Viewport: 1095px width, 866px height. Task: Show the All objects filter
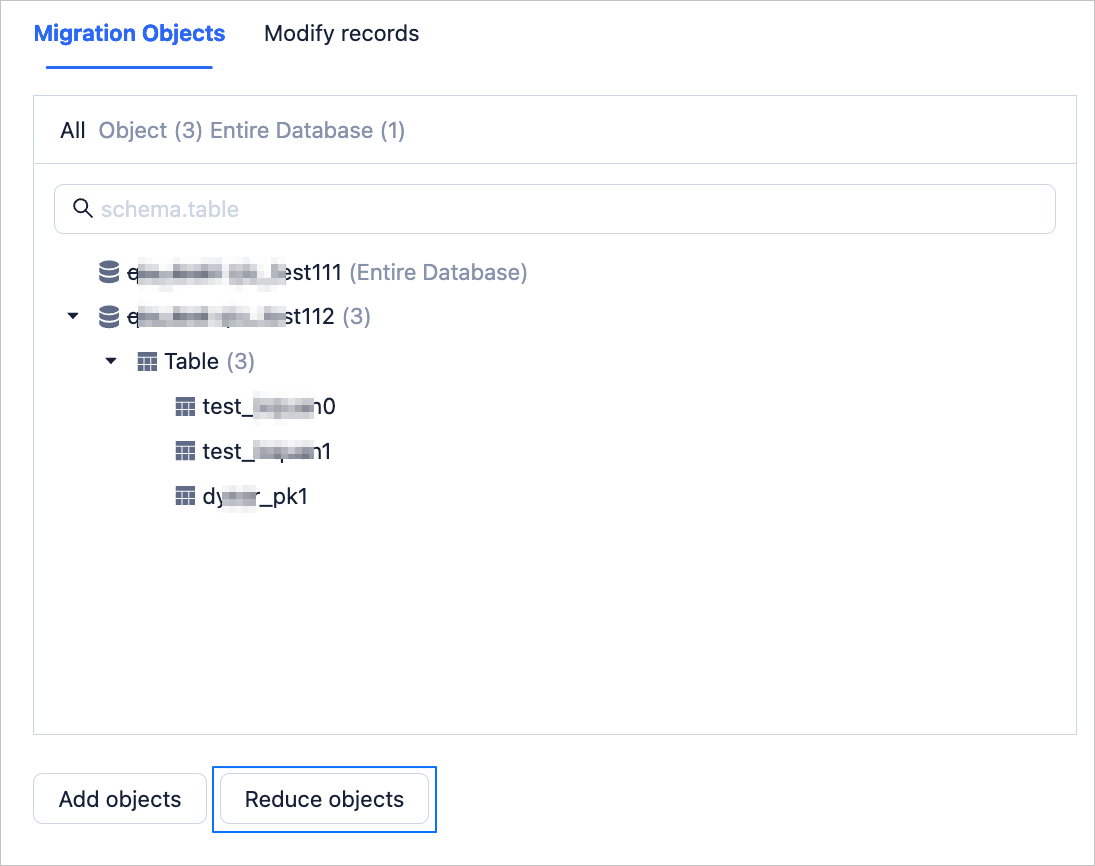click(73, 131)
